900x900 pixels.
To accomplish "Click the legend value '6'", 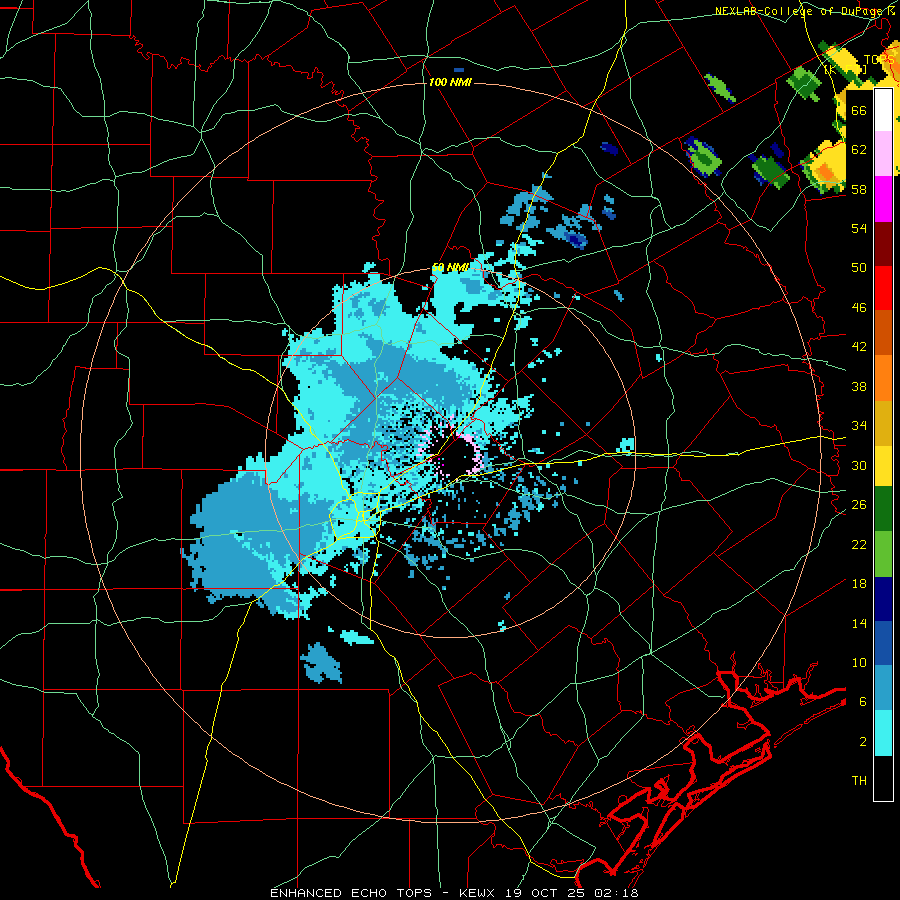I will coord(863,702).
